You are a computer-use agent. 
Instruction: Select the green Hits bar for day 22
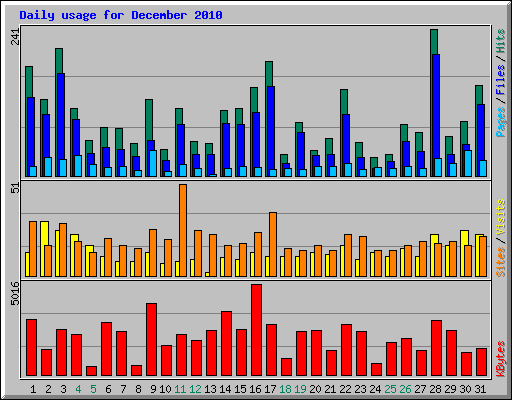pyautogui.click(x=344, y=102)
